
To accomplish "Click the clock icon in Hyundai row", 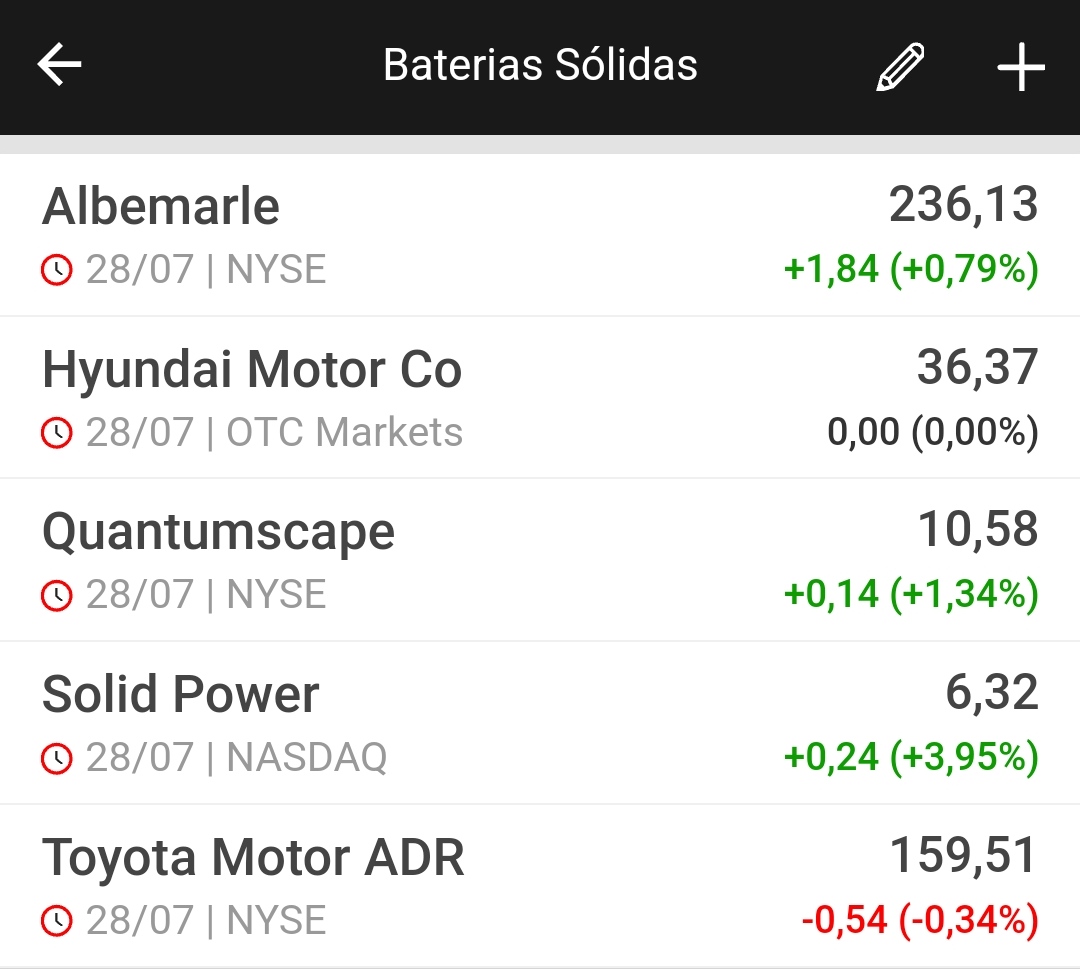I will (57, 433).
